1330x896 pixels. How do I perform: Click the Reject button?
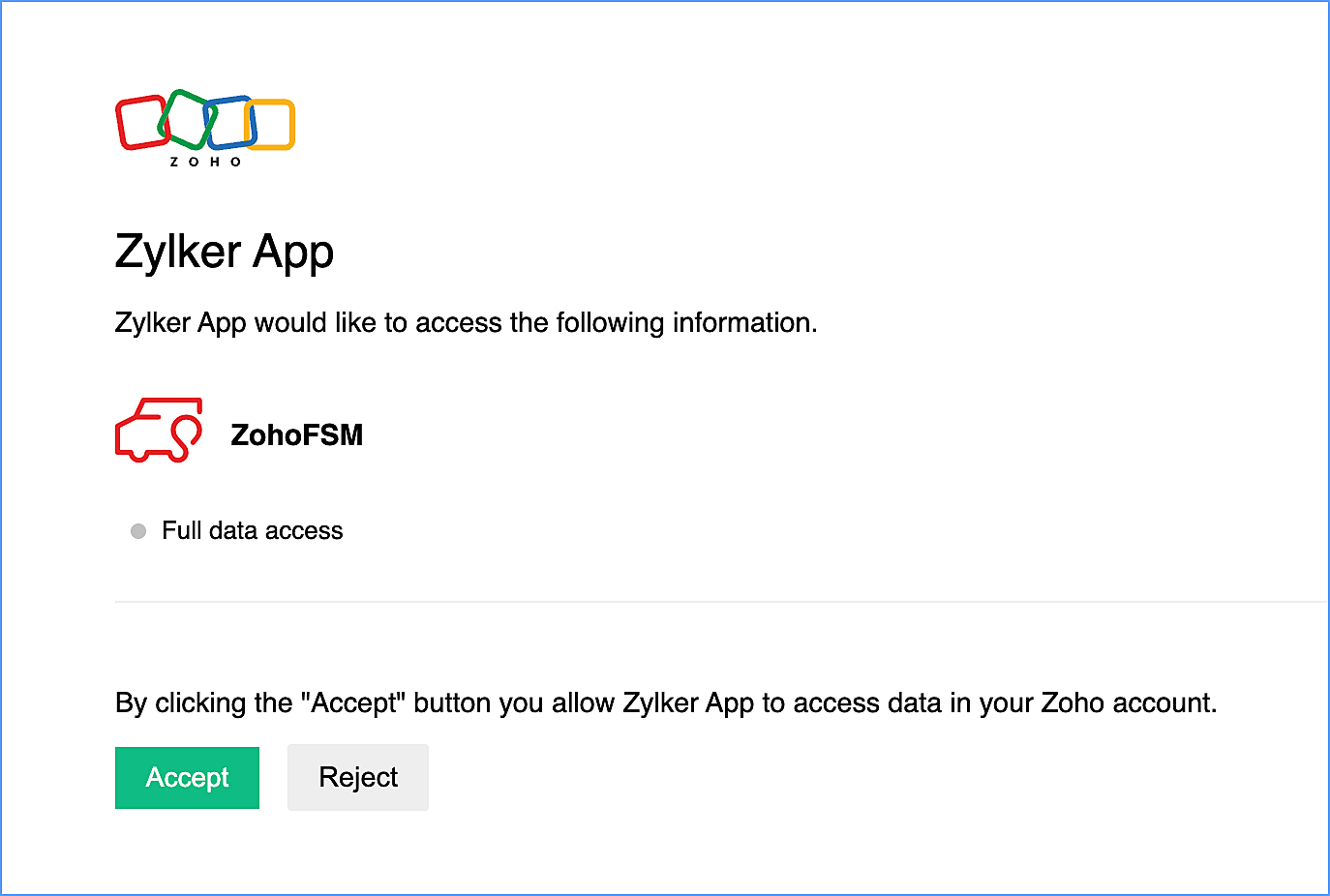(x=357, y=777)
